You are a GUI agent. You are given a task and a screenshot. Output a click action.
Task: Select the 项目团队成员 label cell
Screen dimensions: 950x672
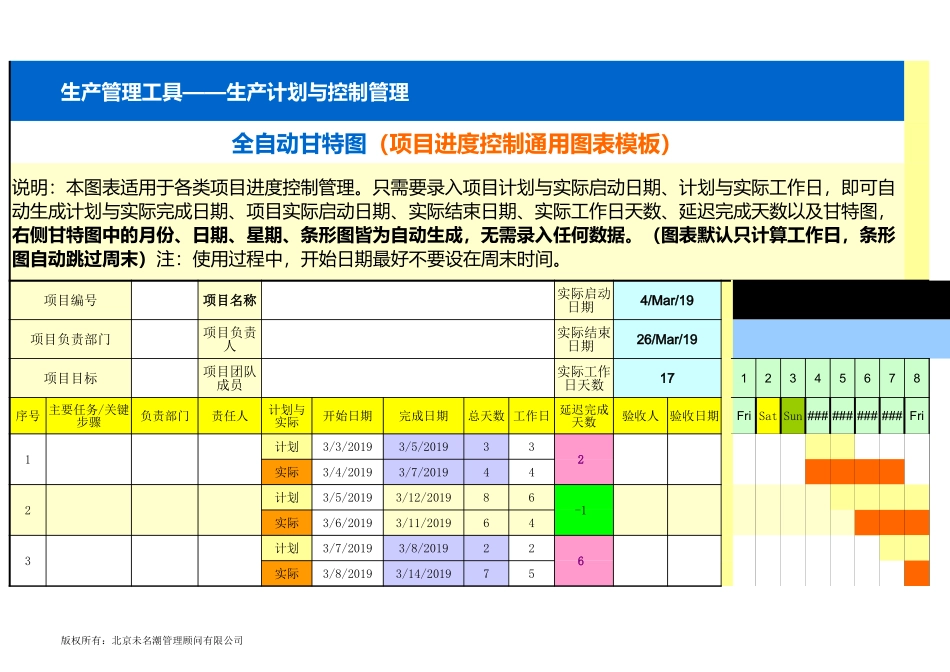(x=230, y=378)
